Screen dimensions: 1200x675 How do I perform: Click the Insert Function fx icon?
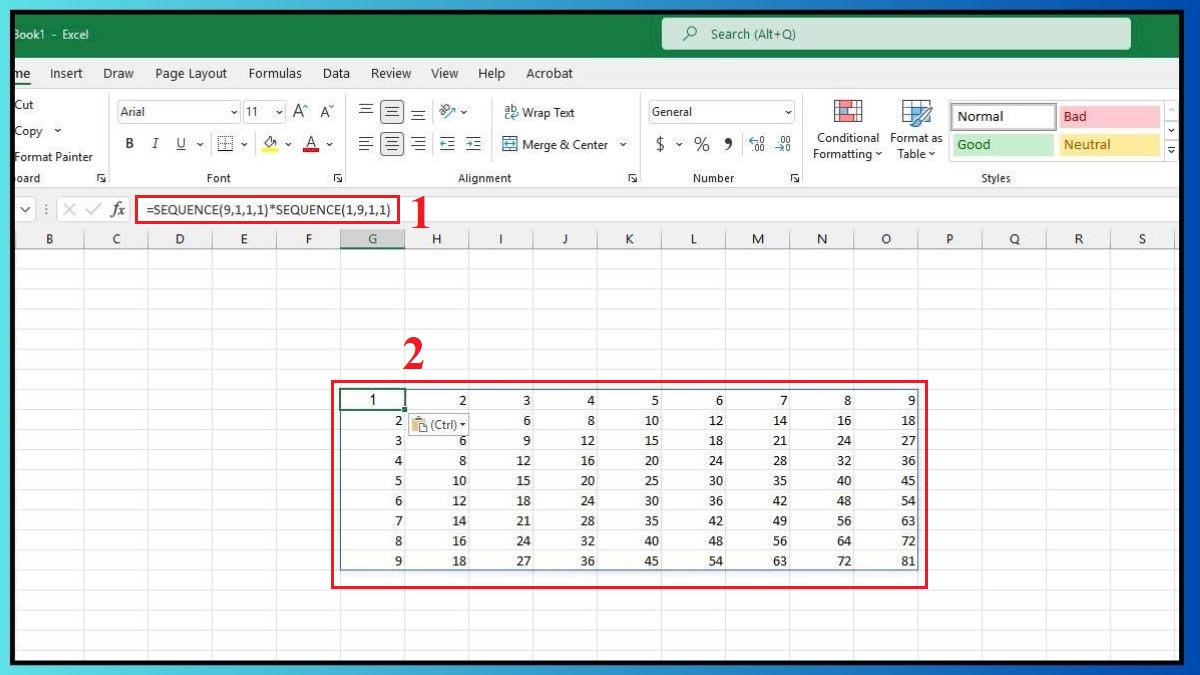click(118, 209)
